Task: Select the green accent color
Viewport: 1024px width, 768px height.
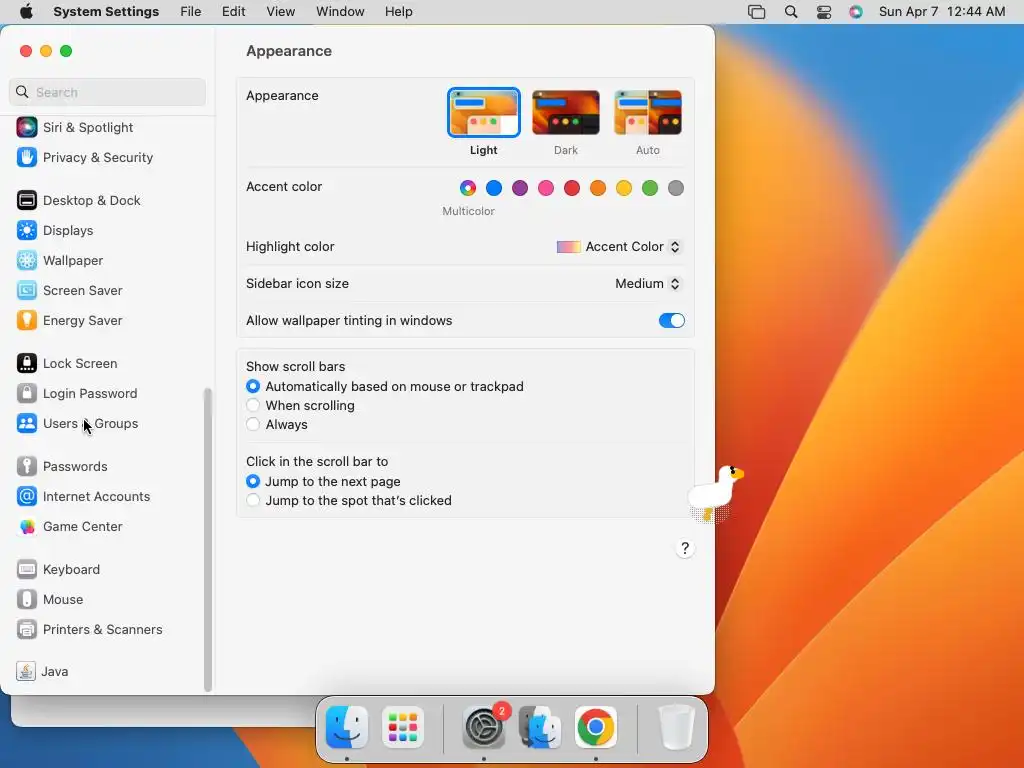Action: pyautogui.click(x=650, y=188)
